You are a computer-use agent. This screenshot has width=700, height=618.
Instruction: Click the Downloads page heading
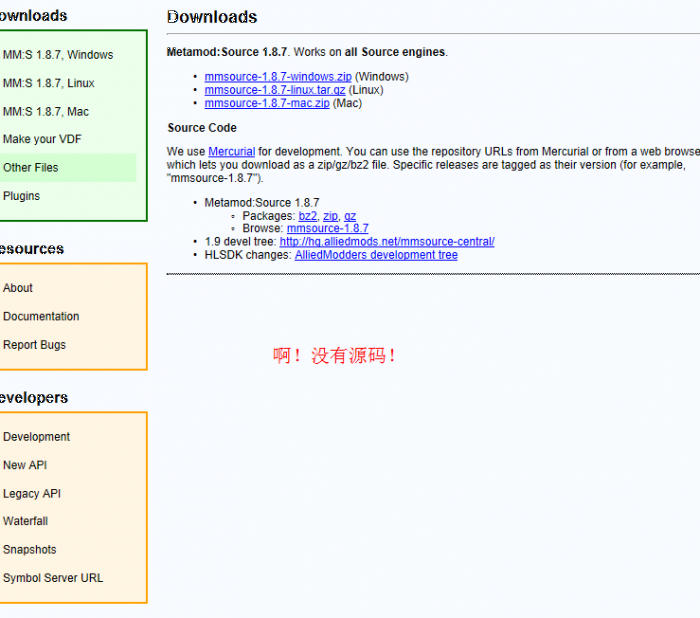[212, 17]
